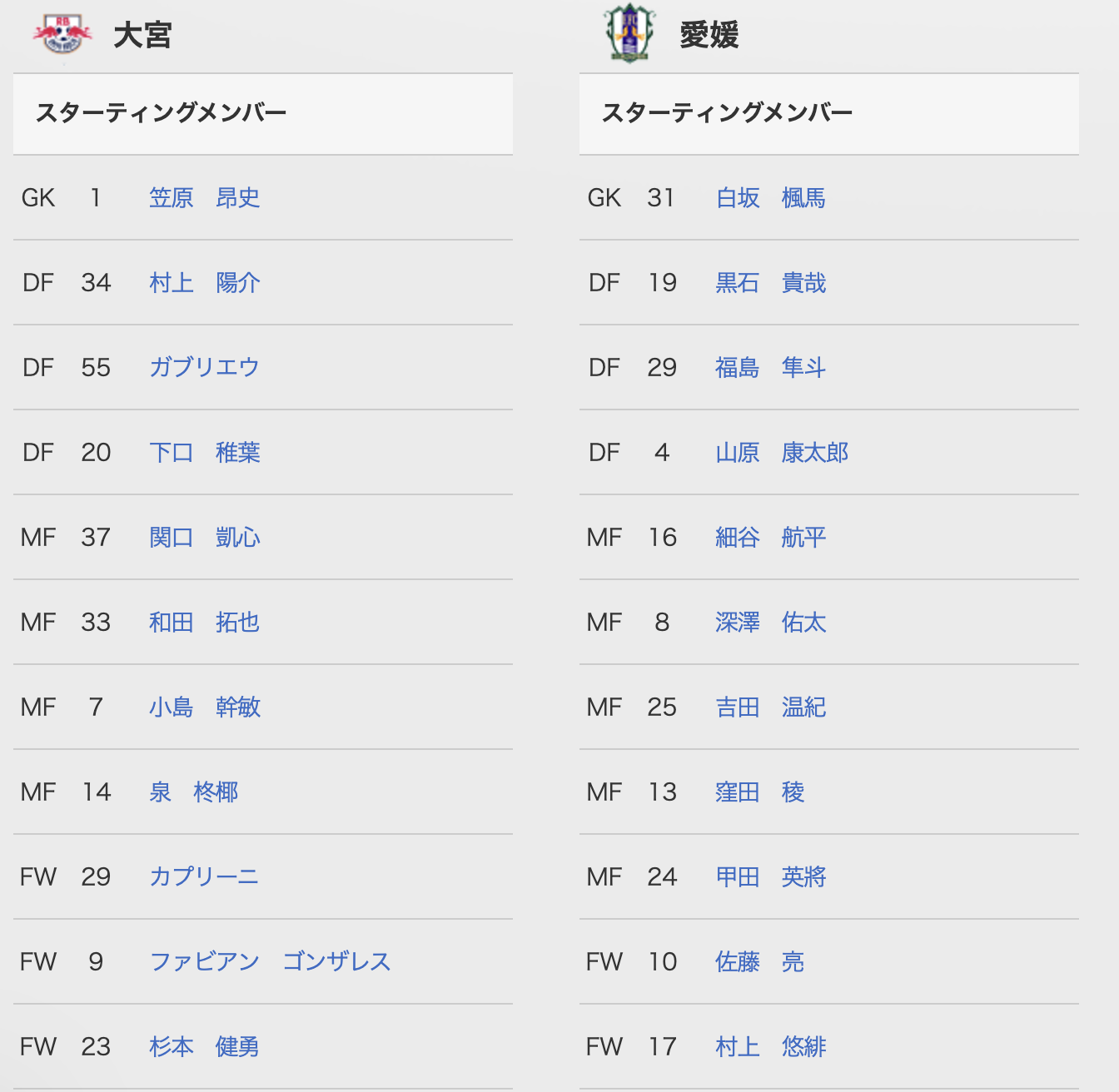Open 小島 幹敏 player link
The height and width of the screenshot is (1092, 1119).
point(205,707)
